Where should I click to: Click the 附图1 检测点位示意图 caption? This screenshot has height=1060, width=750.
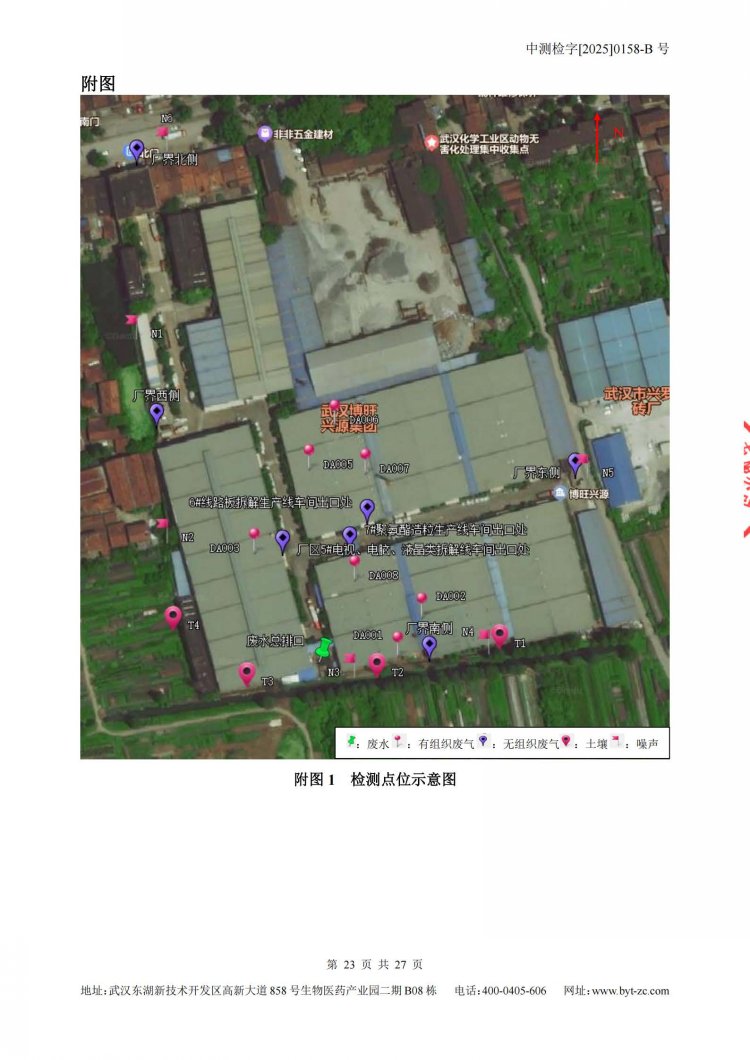[375, 779]
